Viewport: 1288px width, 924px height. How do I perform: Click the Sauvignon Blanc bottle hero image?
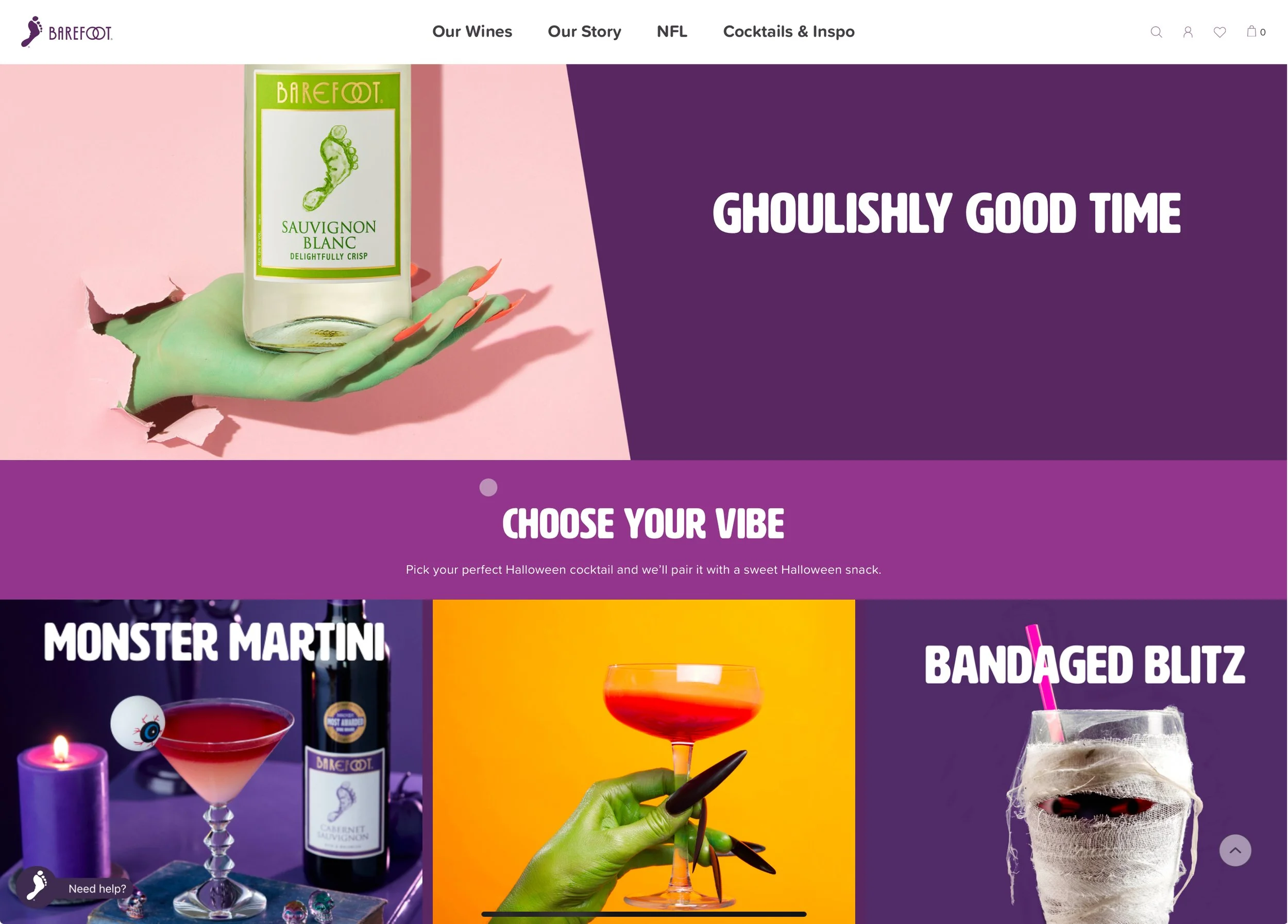pos(315,262)
